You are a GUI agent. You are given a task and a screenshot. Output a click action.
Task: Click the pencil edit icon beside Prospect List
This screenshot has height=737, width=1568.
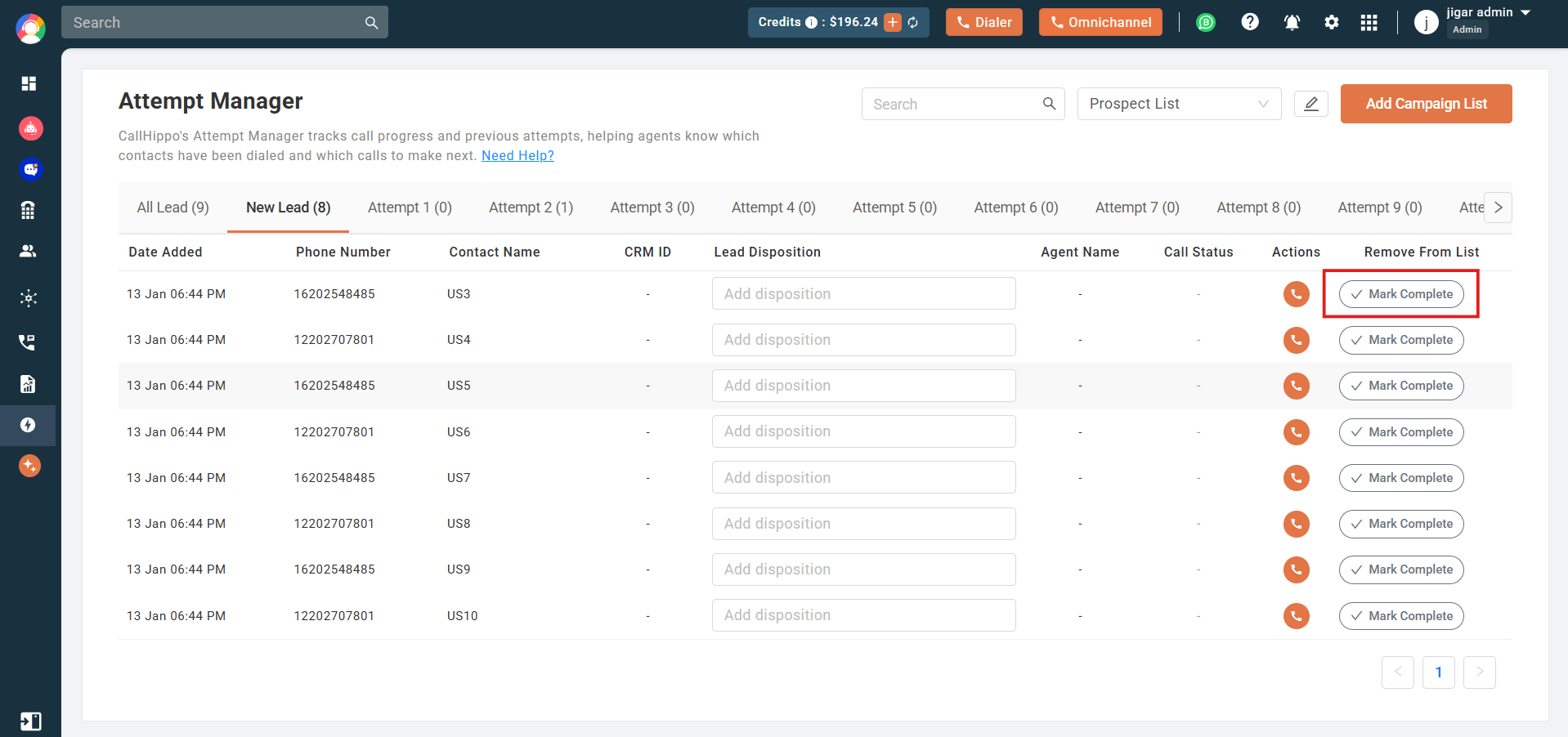point(1311,104)
